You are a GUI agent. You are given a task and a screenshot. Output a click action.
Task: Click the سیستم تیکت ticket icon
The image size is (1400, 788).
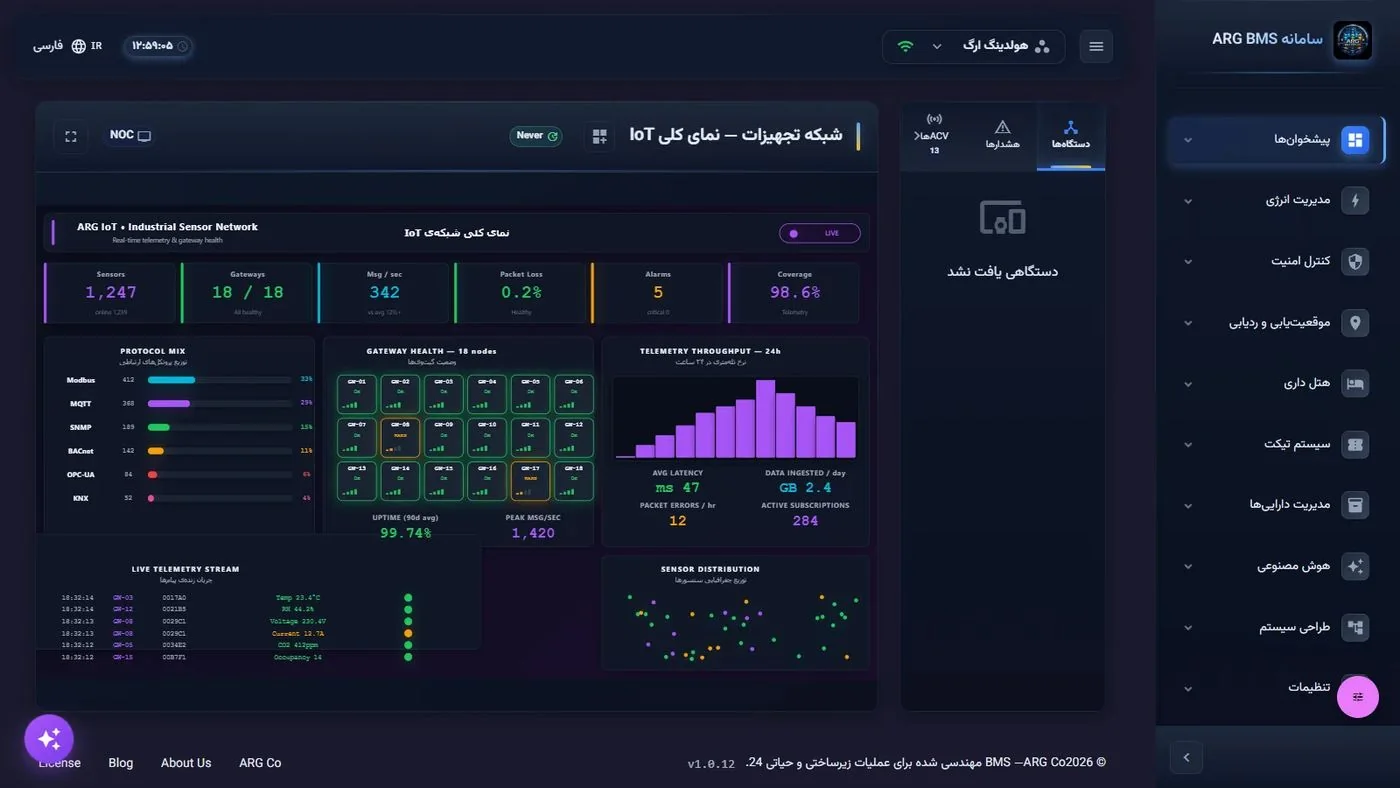(1355, 444)
